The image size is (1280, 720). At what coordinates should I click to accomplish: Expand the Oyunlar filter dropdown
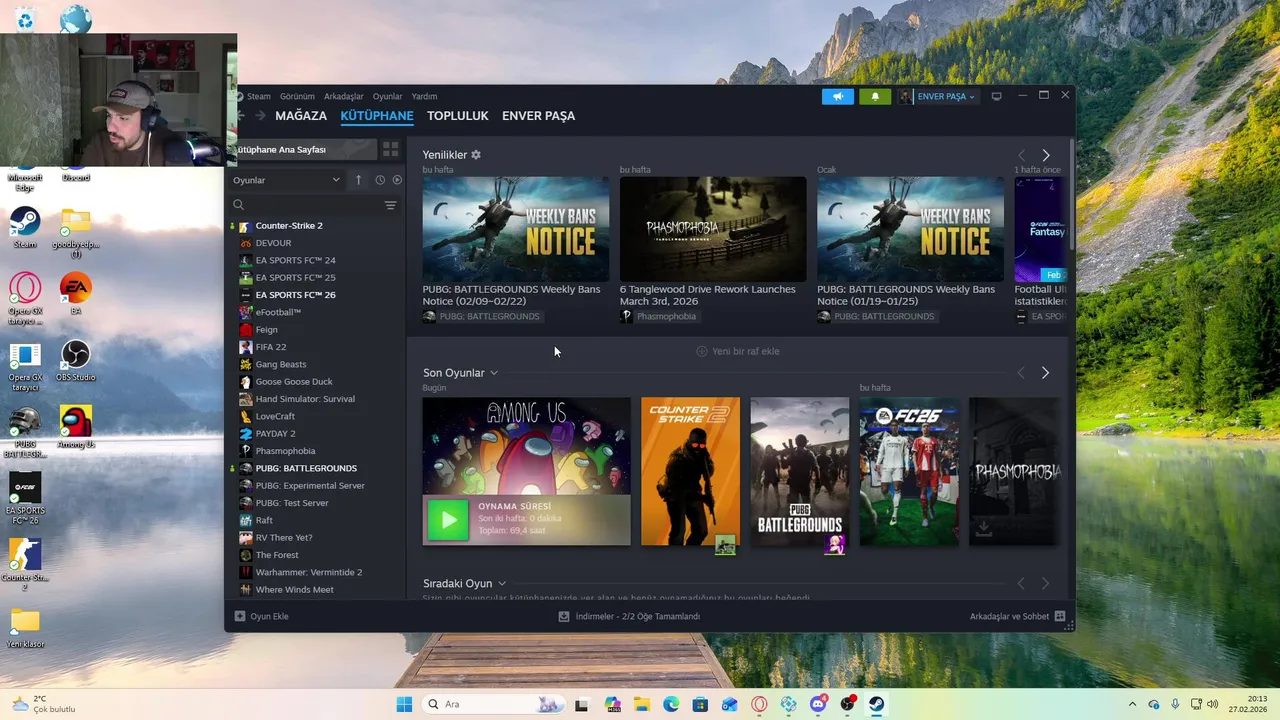(286, 180)
